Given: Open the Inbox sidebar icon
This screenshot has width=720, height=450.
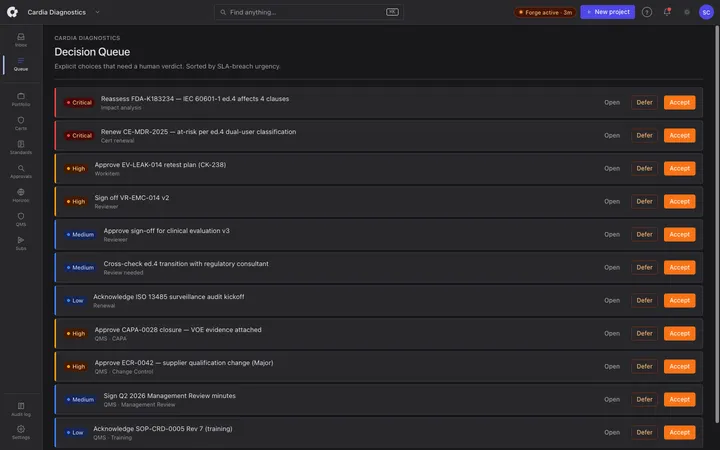Looking at the screenshot, I should click(x=21, y=40).
